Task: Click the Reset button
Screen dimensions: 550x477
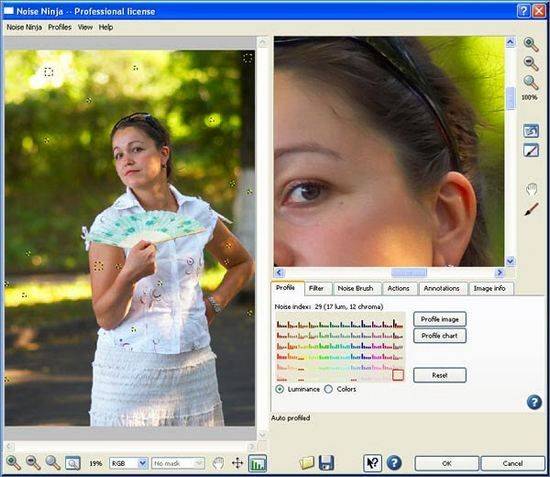Action: pos(440,375)
